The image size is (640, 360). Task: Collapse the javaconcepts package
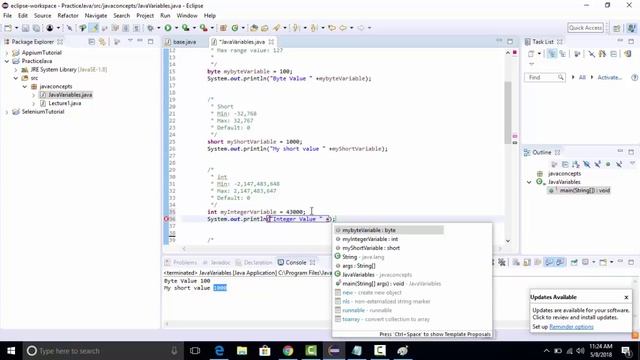24,87
